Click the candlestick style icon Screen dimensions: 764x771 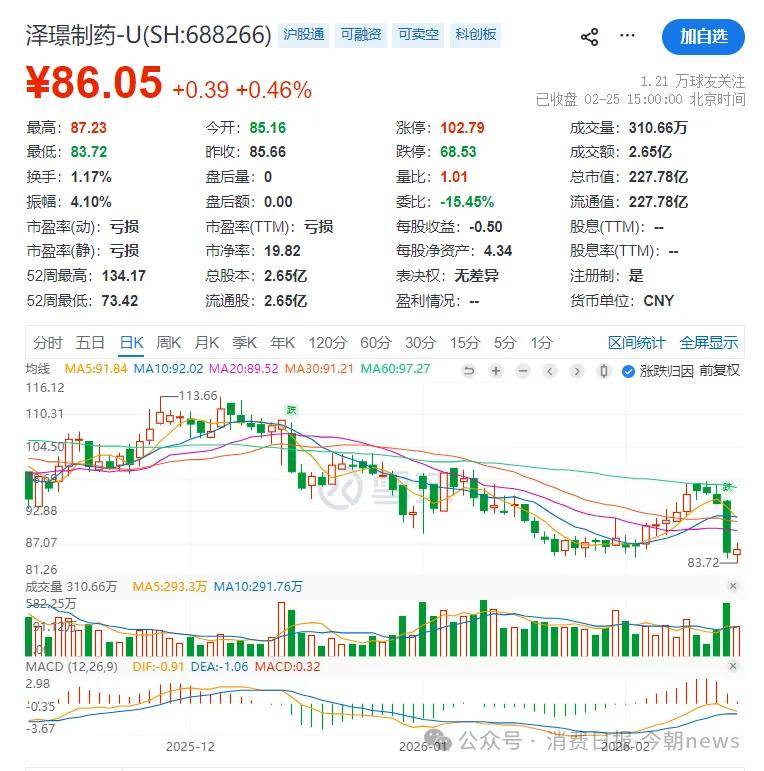[x=603, y=371]
